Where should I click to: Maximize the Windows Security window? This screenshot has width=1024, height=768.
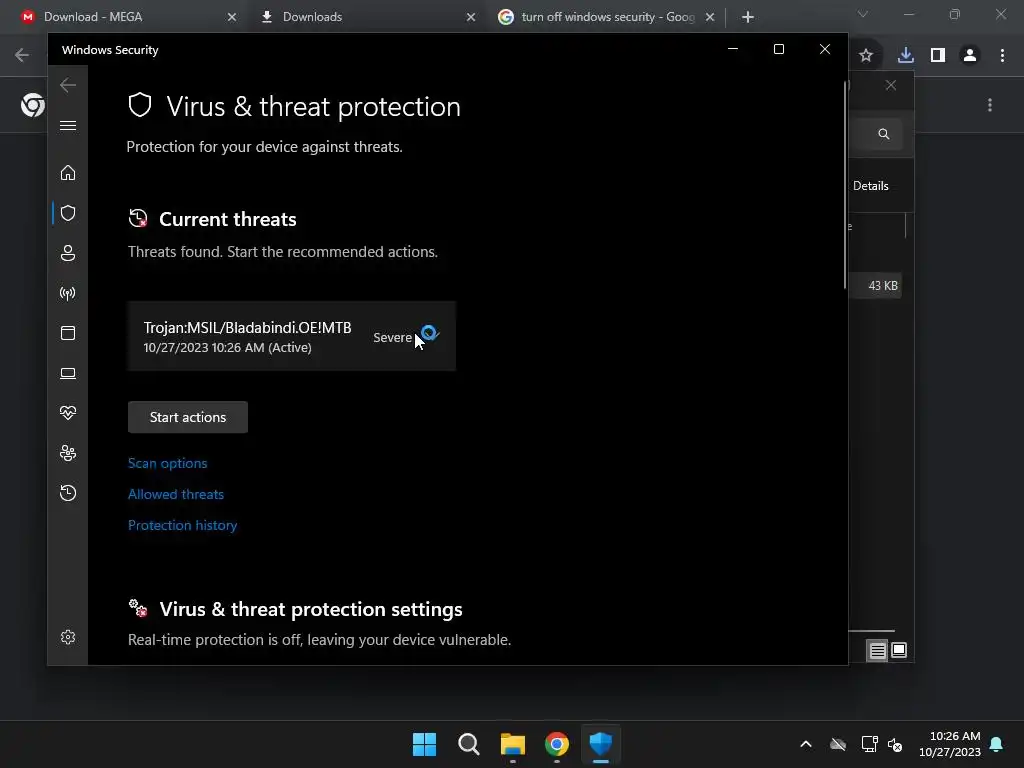778,49
